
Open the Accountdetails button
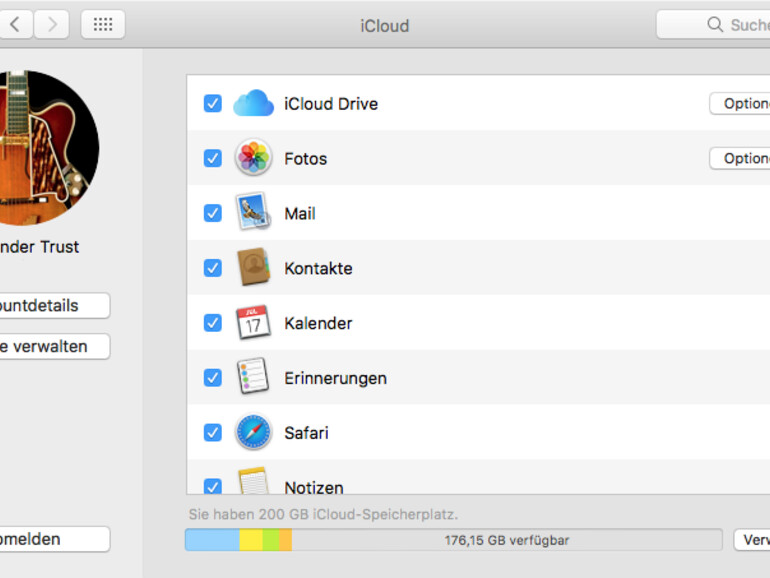coord(55,305)
